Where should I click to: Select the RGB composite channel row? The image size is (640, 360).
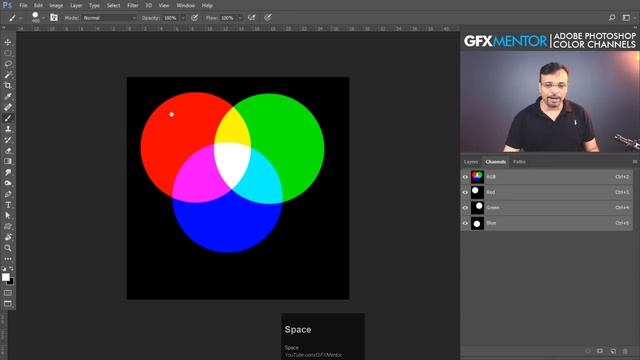547,177
